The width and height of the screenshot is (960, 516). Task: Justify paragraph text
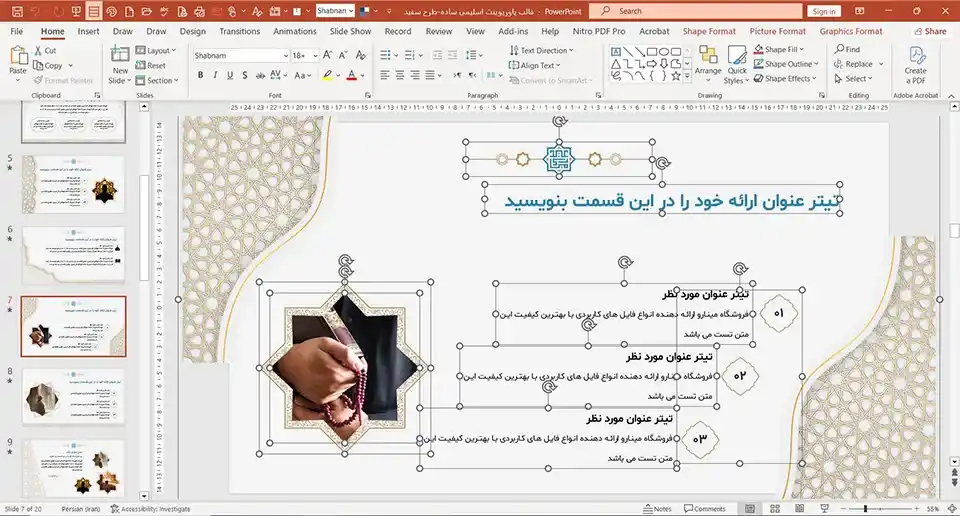tap(430, 75)
